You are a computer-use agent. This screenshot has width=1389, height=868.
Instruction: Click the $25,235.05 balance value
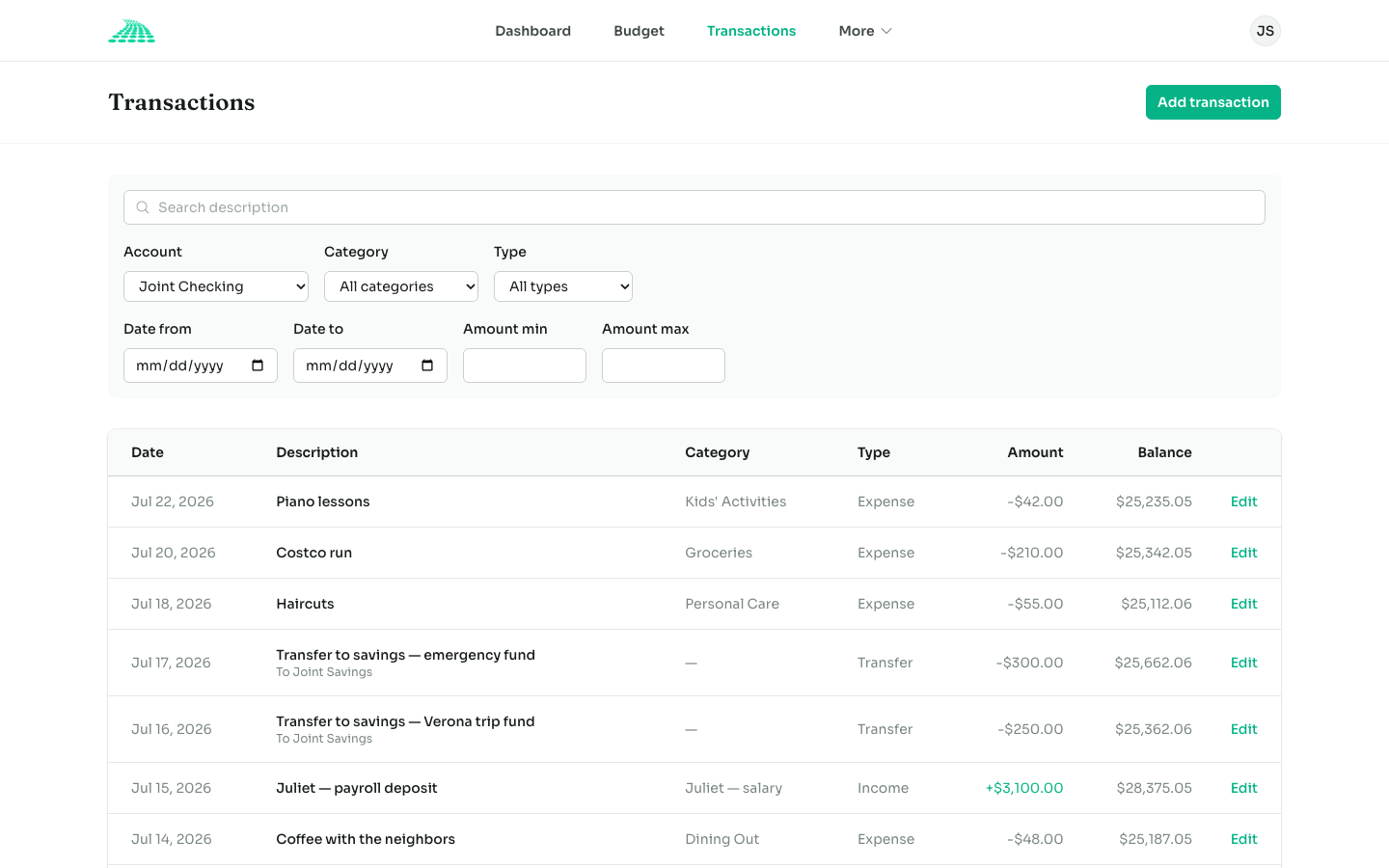coord(1154,502)
